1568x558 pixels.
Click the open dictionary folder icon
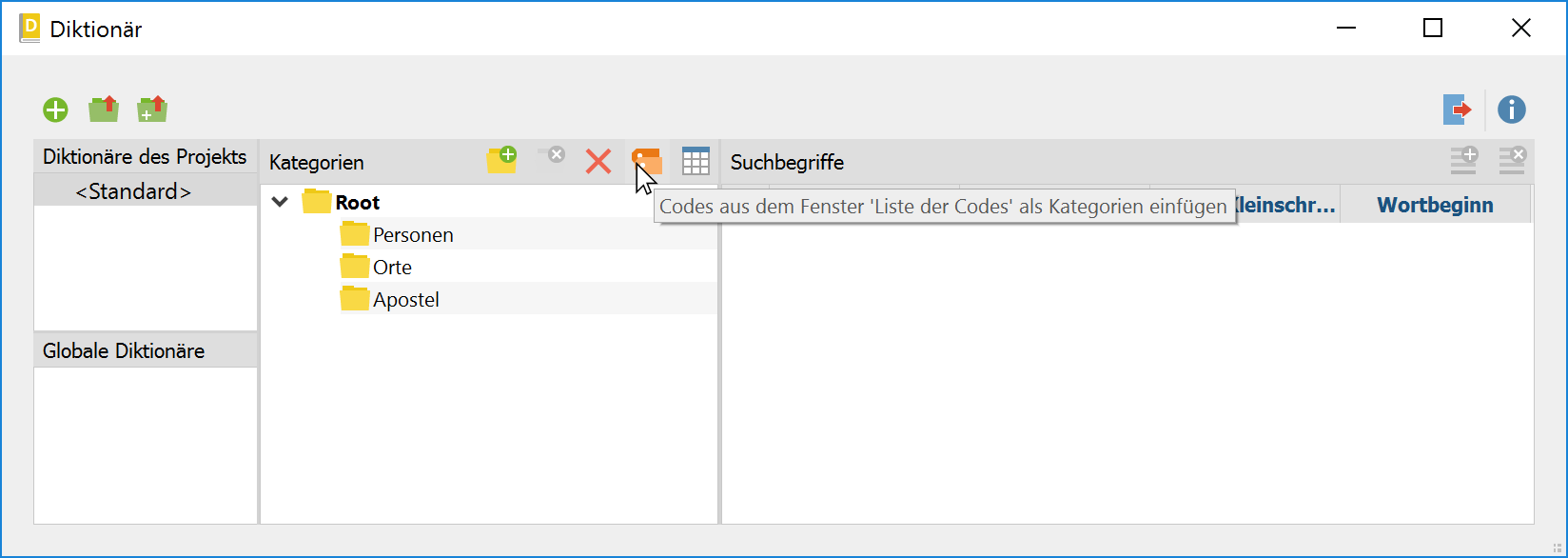(104, 110)
